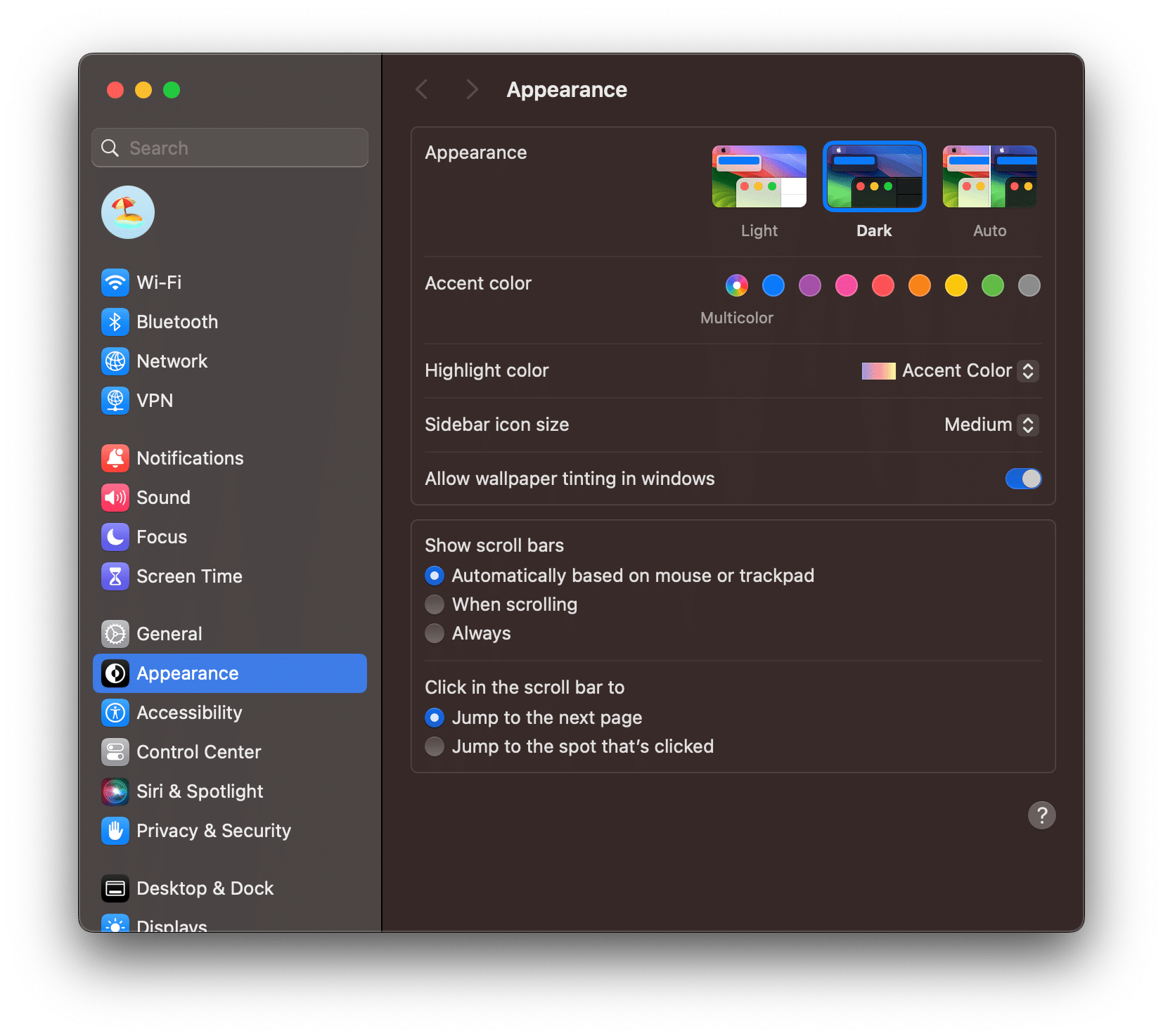This screenshot has width=1163, height=1036.
Task: Click the Search field in sidebar
Action: pyautogui.click(x=230, y=148)
